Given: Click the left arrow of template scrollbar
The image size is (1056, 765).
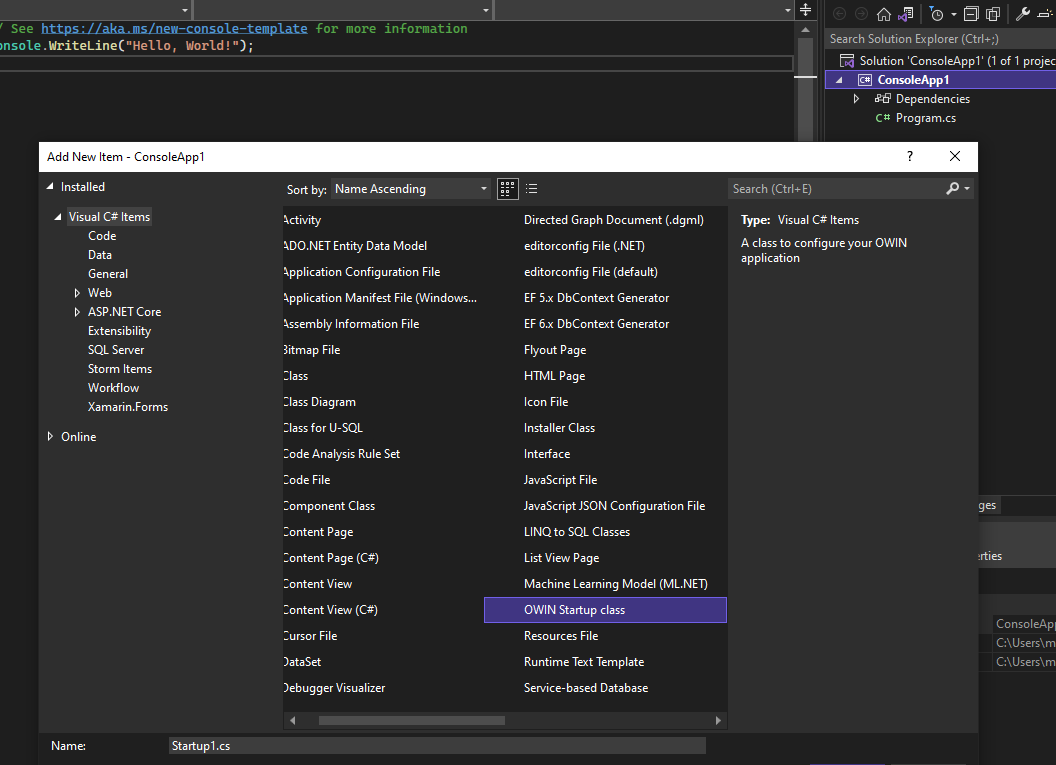Looking at the screenshot, I should click(292, 721).
